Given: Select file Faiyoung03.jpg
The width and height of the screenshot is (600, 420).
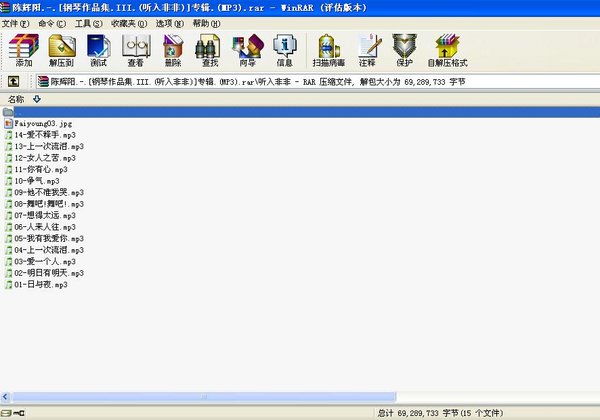Looking at the screenshot, I should (43, 124).
